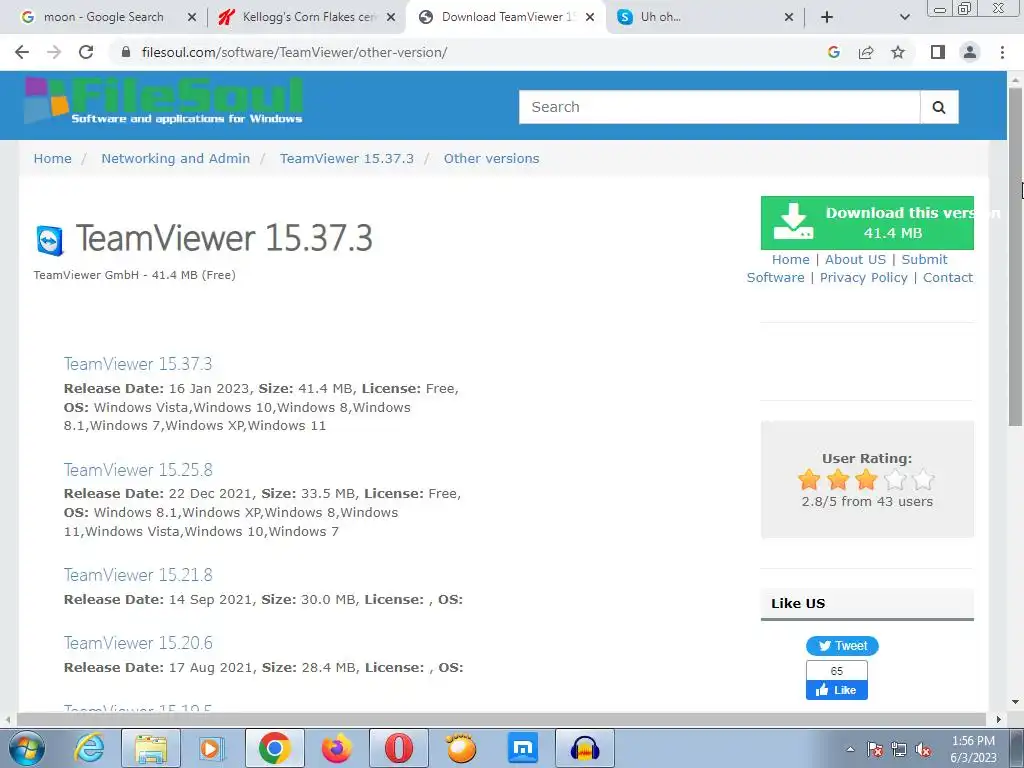Open the Chrome profile avatar
Screen dimensions: 1024x768
(x=970, y=52)
